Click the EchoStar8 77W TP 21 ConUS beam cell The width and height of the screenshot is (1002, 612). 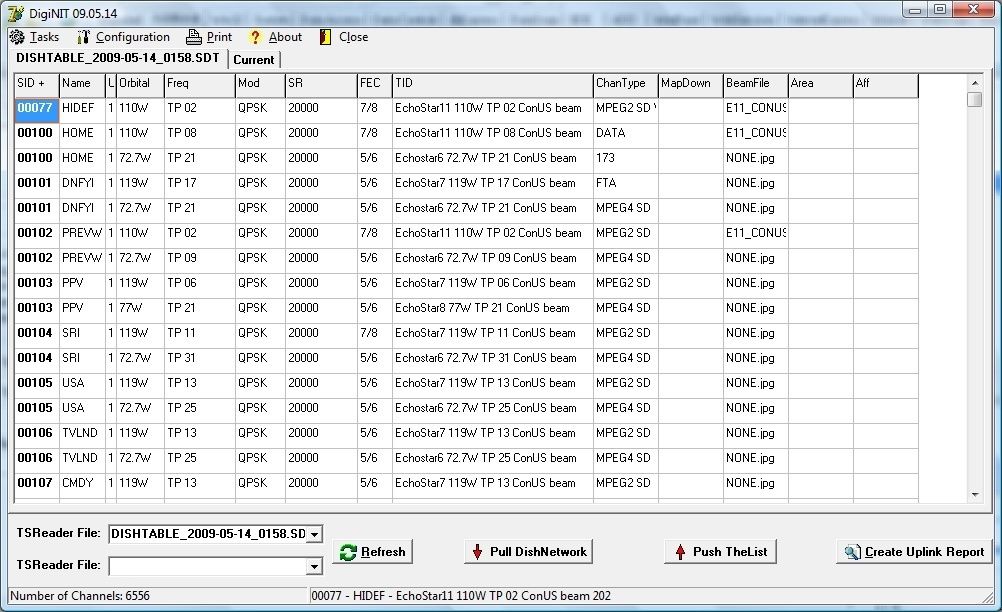[x=493, y=309]
